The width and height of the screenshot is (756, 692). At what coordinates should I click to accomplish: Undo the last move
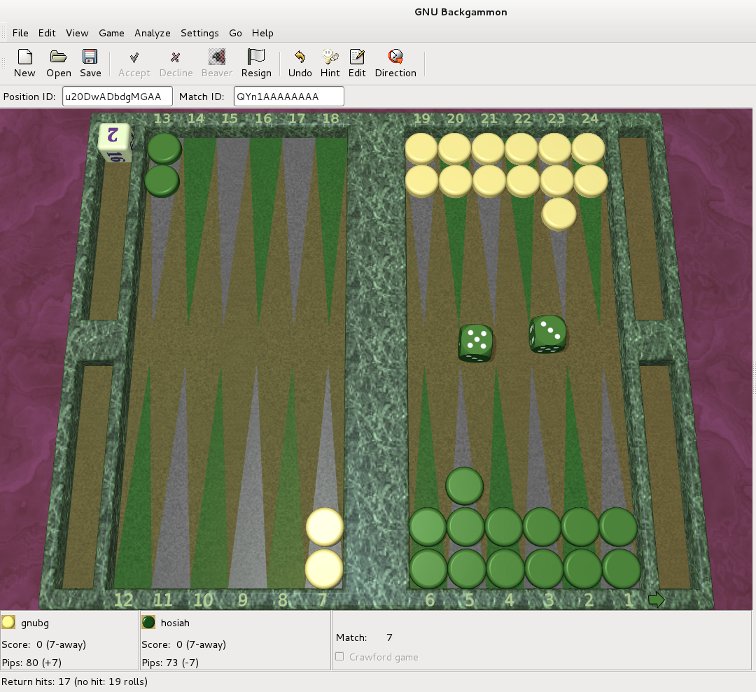coord(300,63)
